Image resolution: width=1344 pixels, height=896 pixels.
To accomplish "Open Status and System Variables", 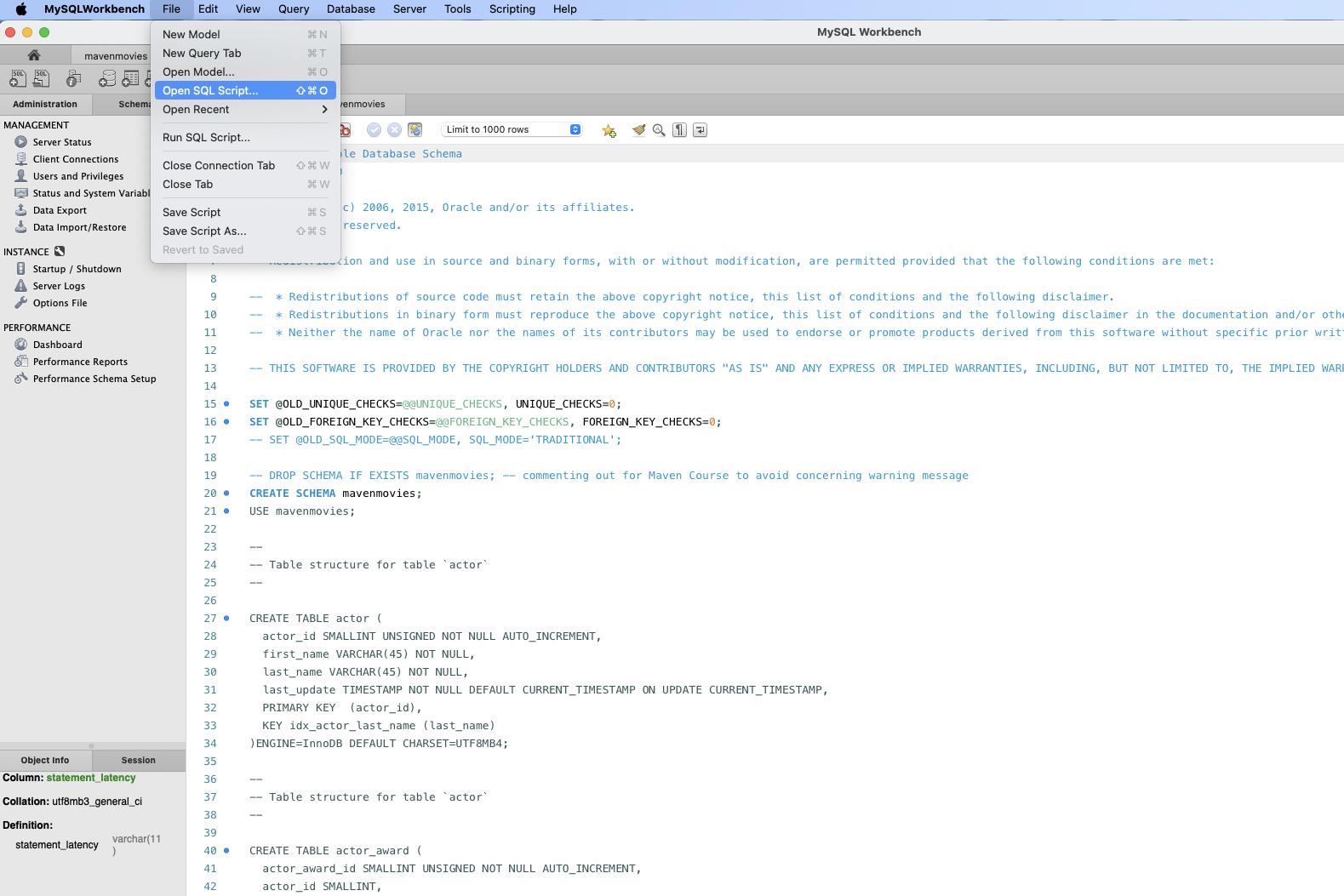I will (x=91, y=193).
